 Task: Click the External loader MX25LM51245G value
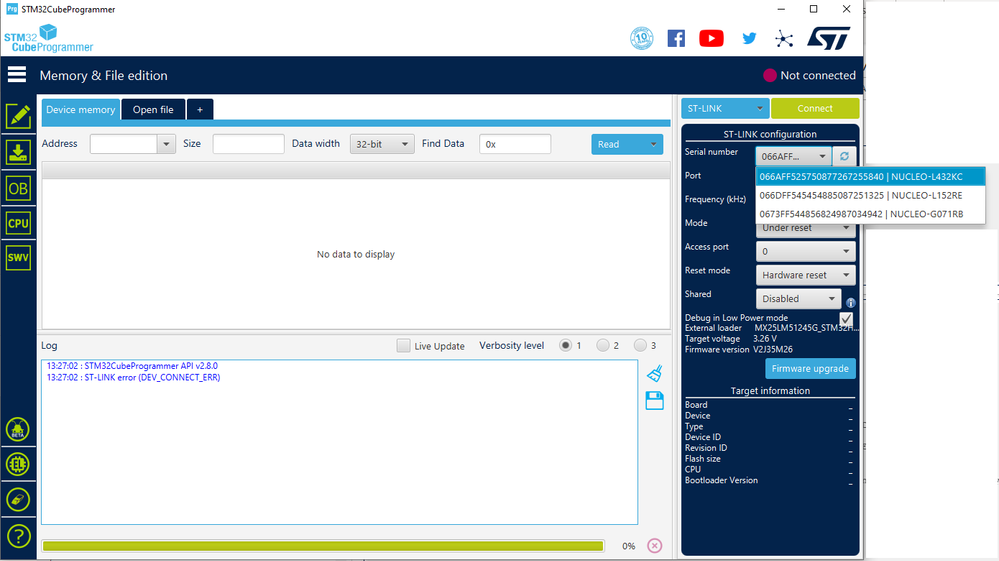click(x=807, y=328)
